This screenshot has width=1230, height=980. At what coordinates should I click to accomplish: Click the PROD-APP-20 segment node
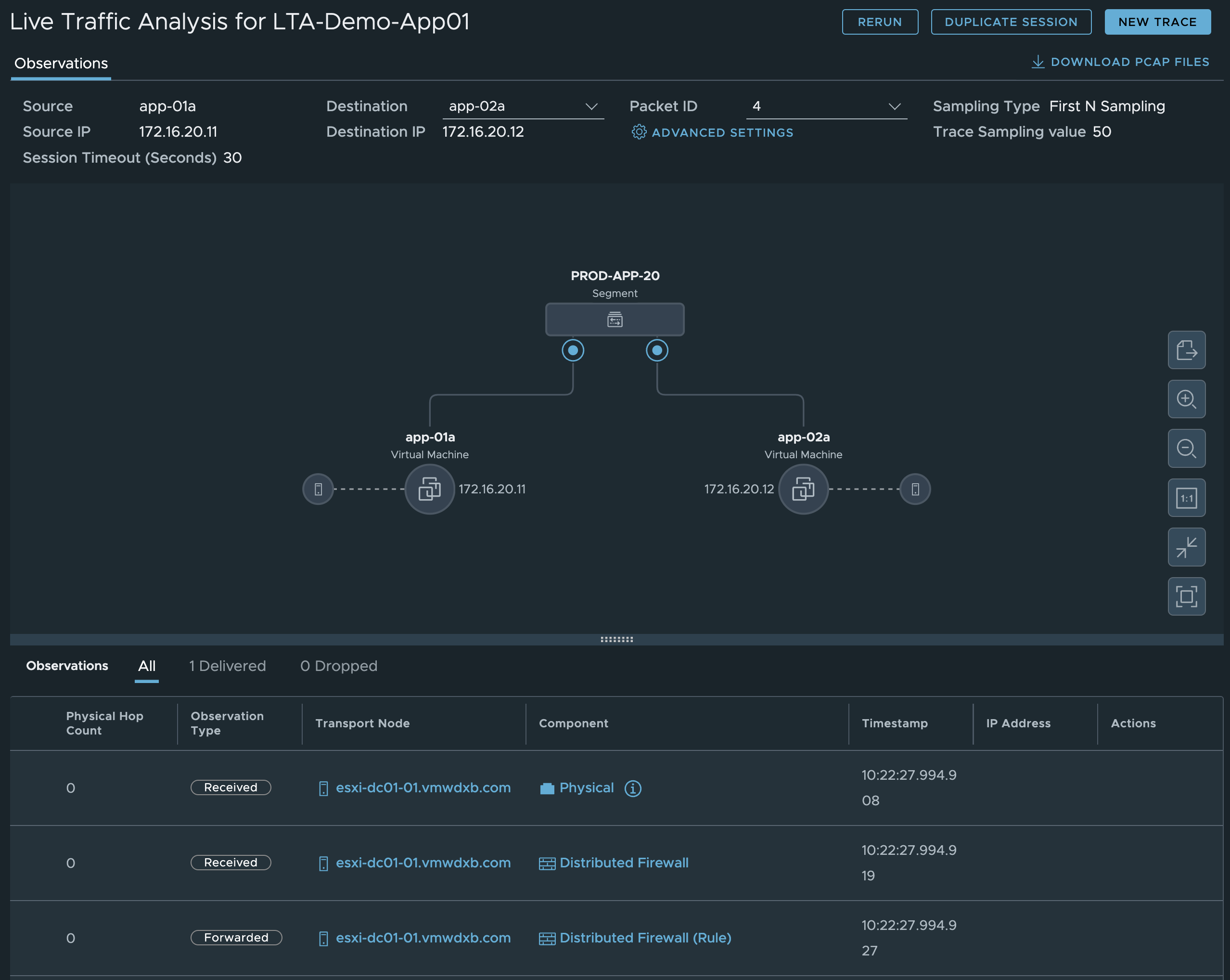click(x=615, y=320)
